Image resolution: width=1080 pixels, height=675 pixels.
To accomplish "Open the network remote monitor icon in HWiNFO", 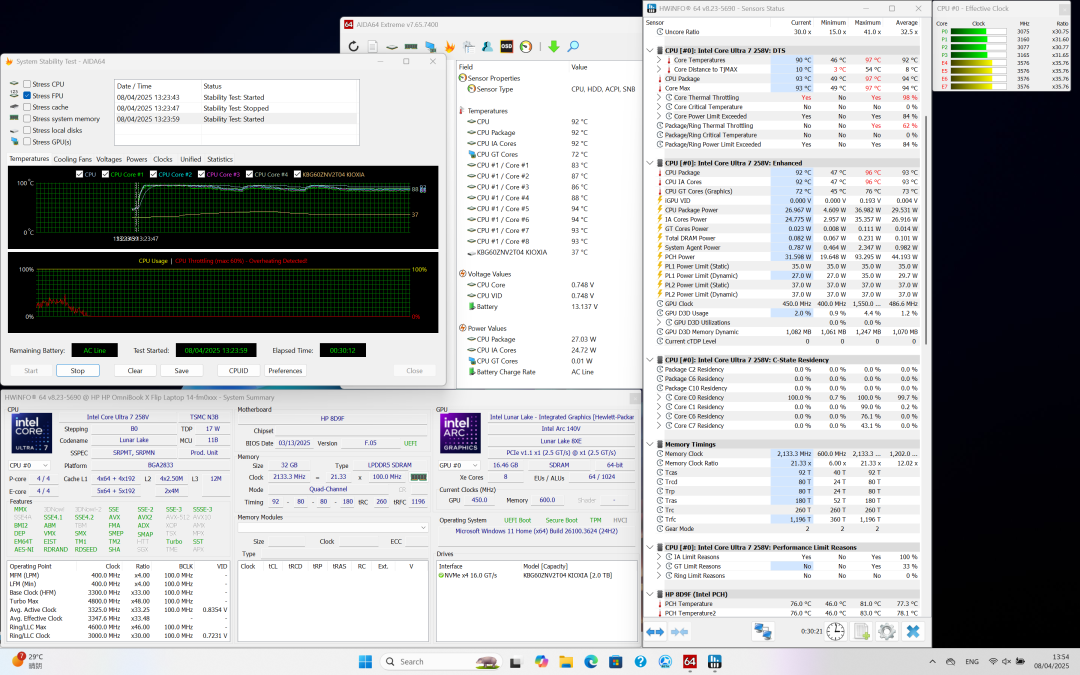I will pyautogui.click(x=763, y=631).
